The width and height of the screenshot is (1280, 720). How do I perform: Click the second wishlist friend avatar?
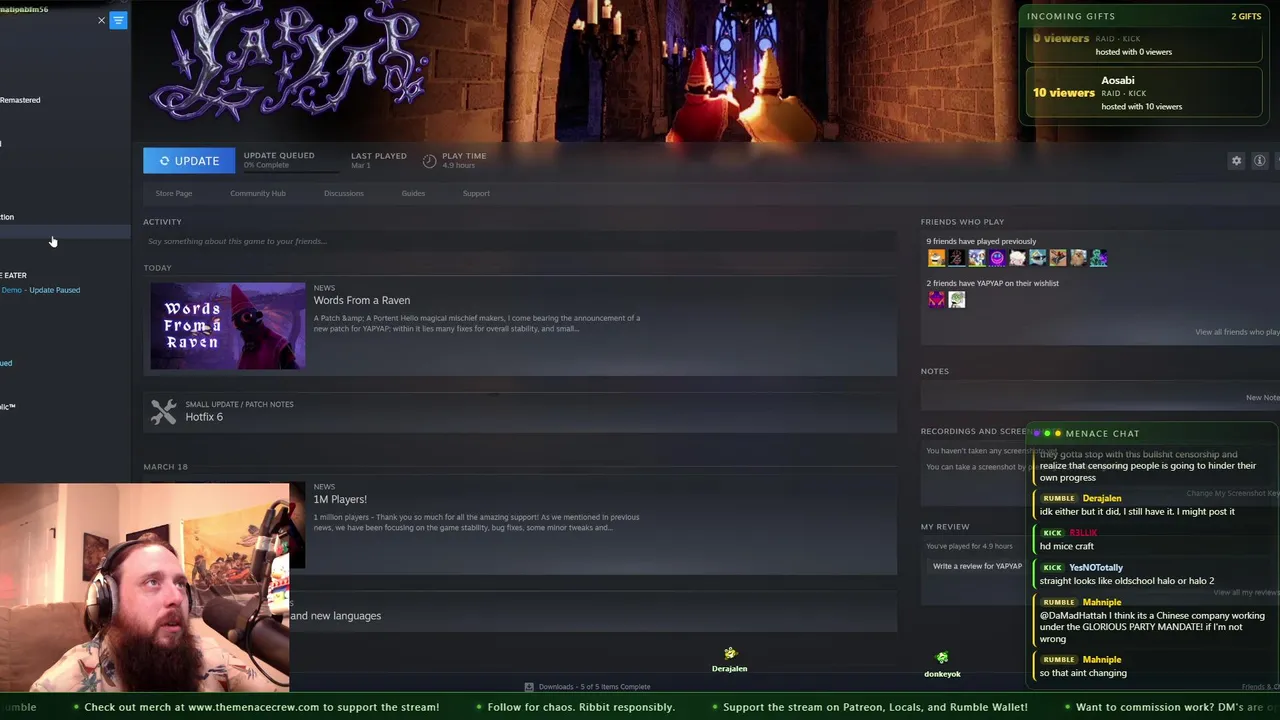957,299
